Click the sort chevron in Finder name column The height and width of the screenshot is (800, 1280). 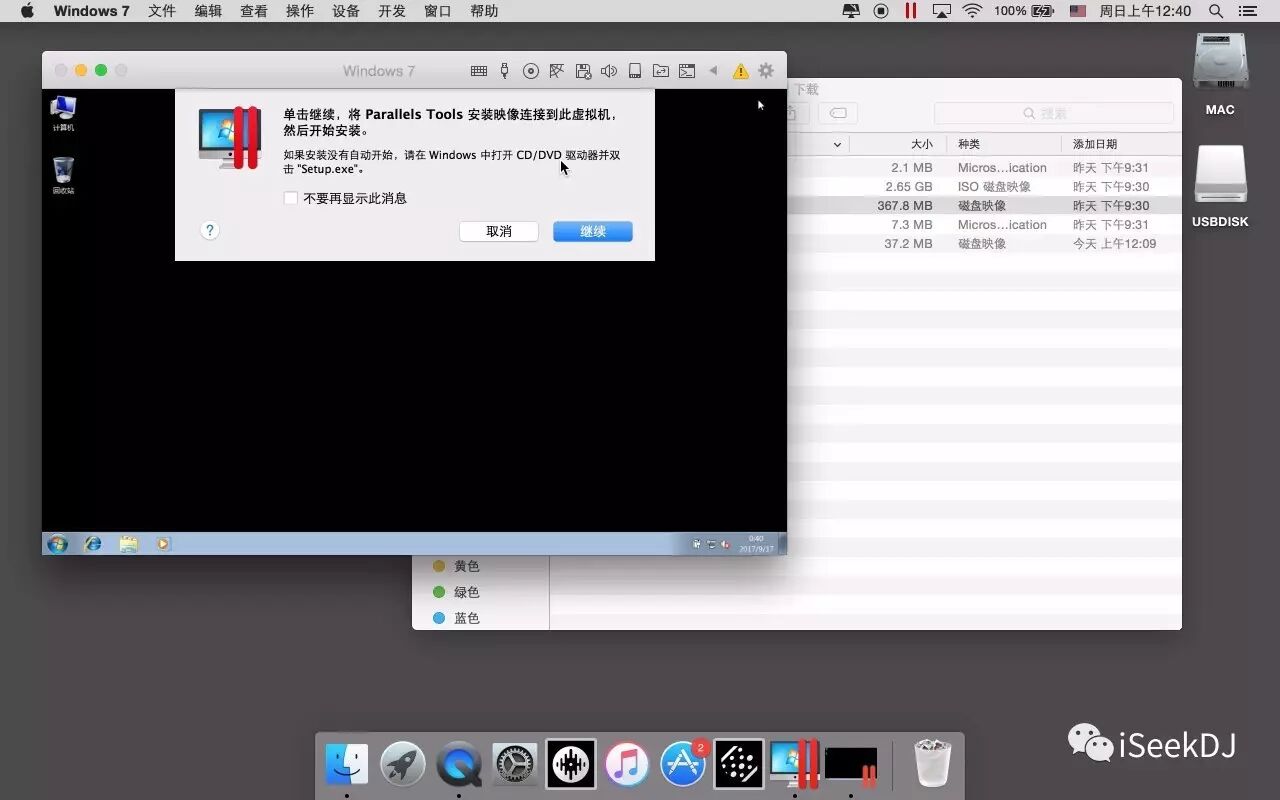click(837, 145)
